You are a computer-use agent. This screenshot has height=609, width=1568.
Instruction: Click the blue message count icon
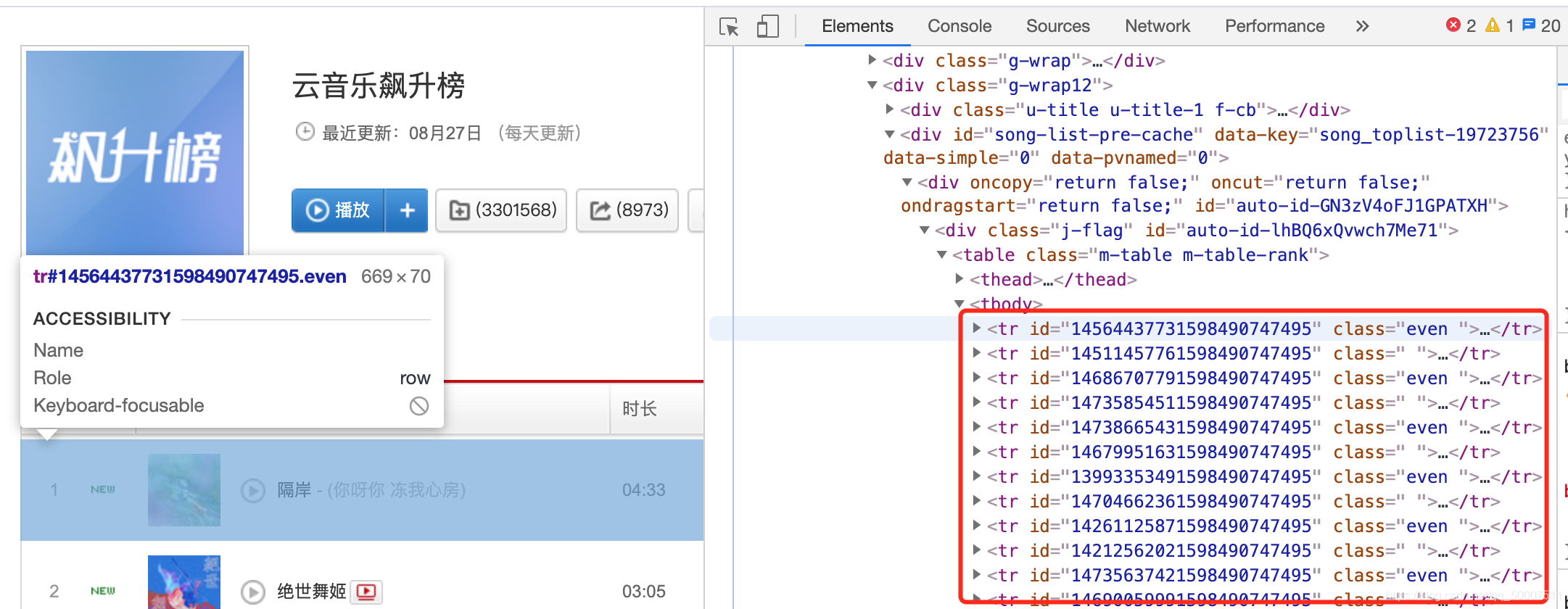(1529, 25)
